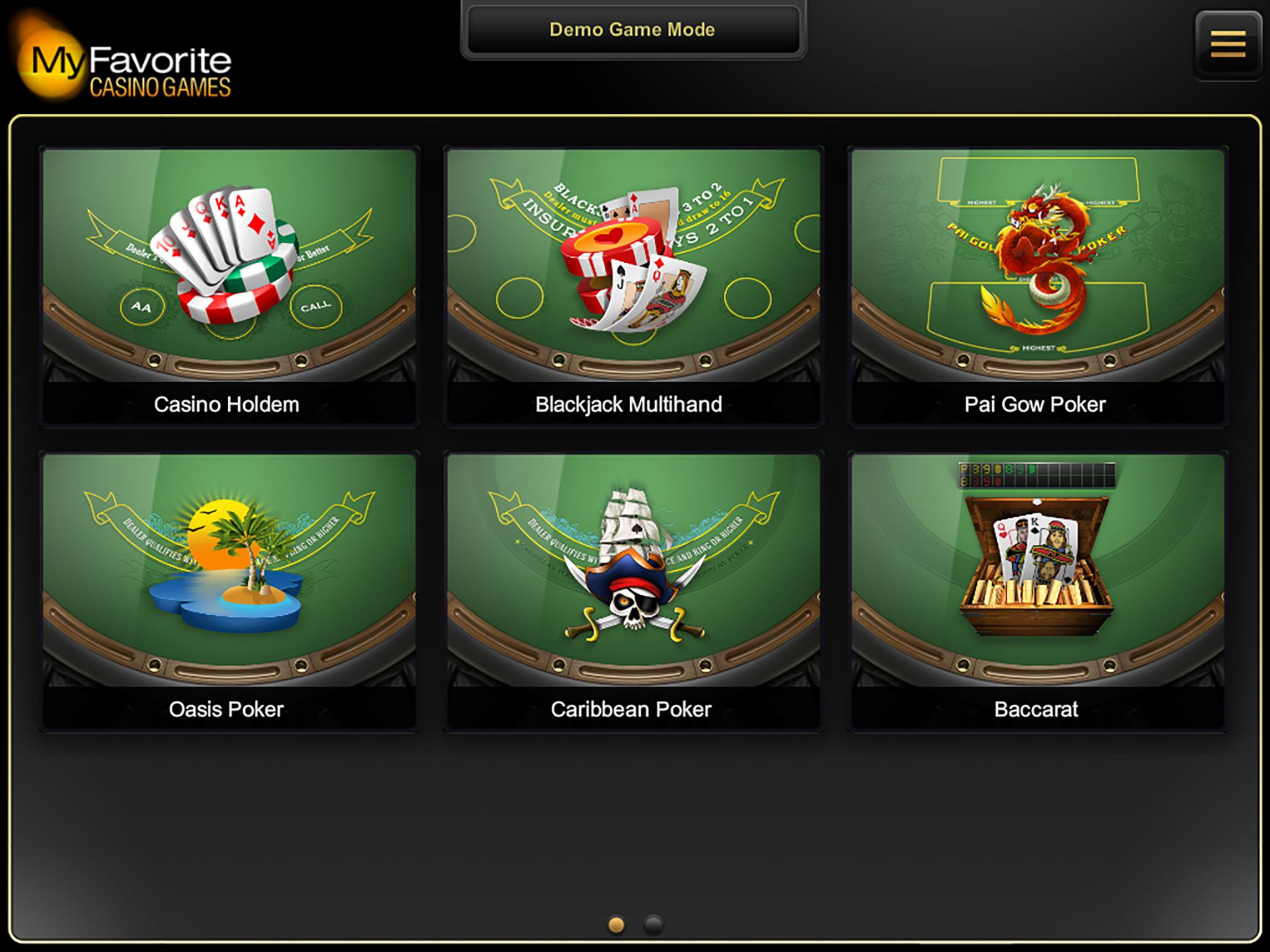Choose the Pai Gow Poker label
This screenshot has height=952, width=1270.
(x=1035, y=404)
